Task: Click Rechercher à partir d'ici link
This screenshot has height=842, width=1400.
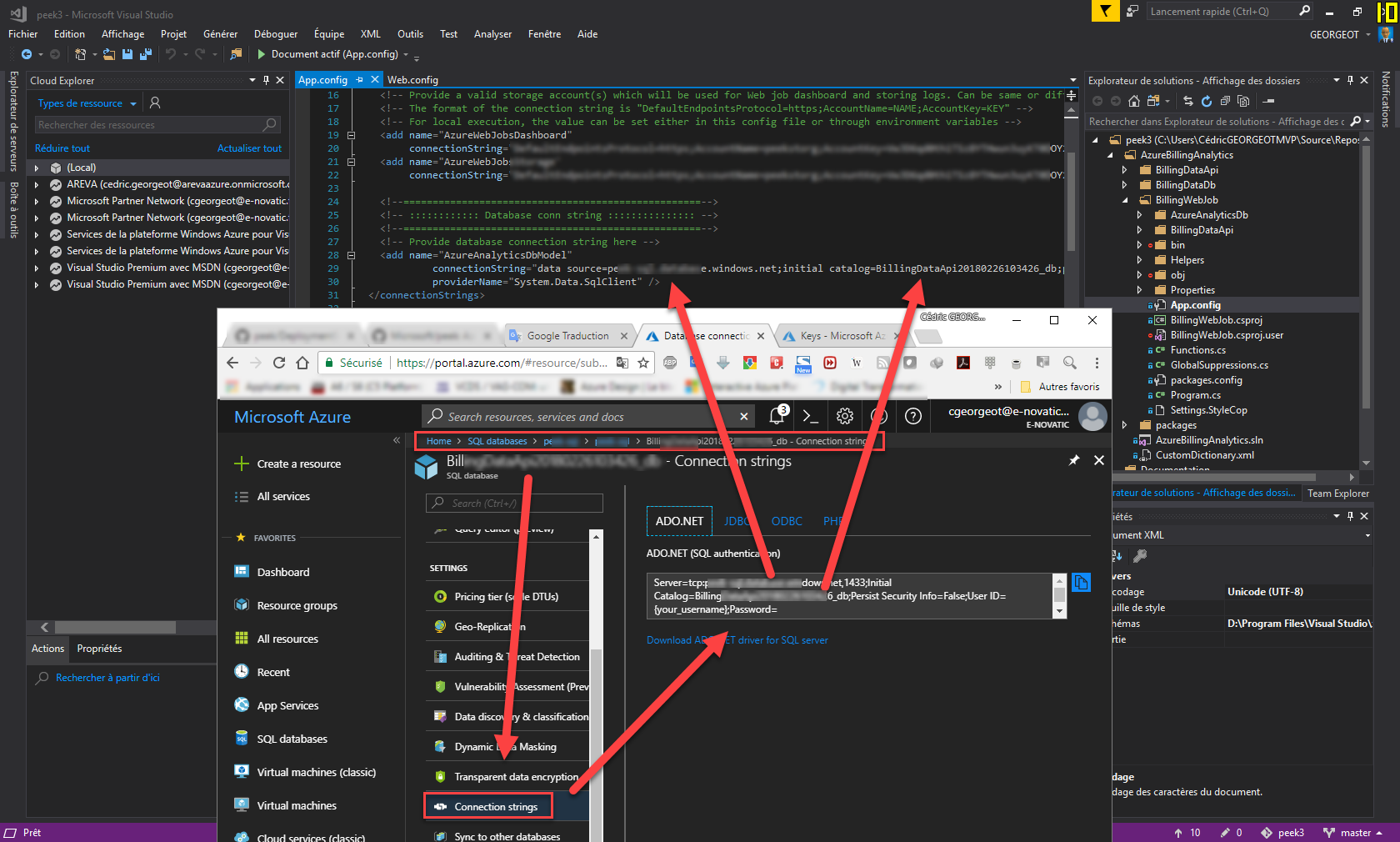Action: (x=107, y=678)
